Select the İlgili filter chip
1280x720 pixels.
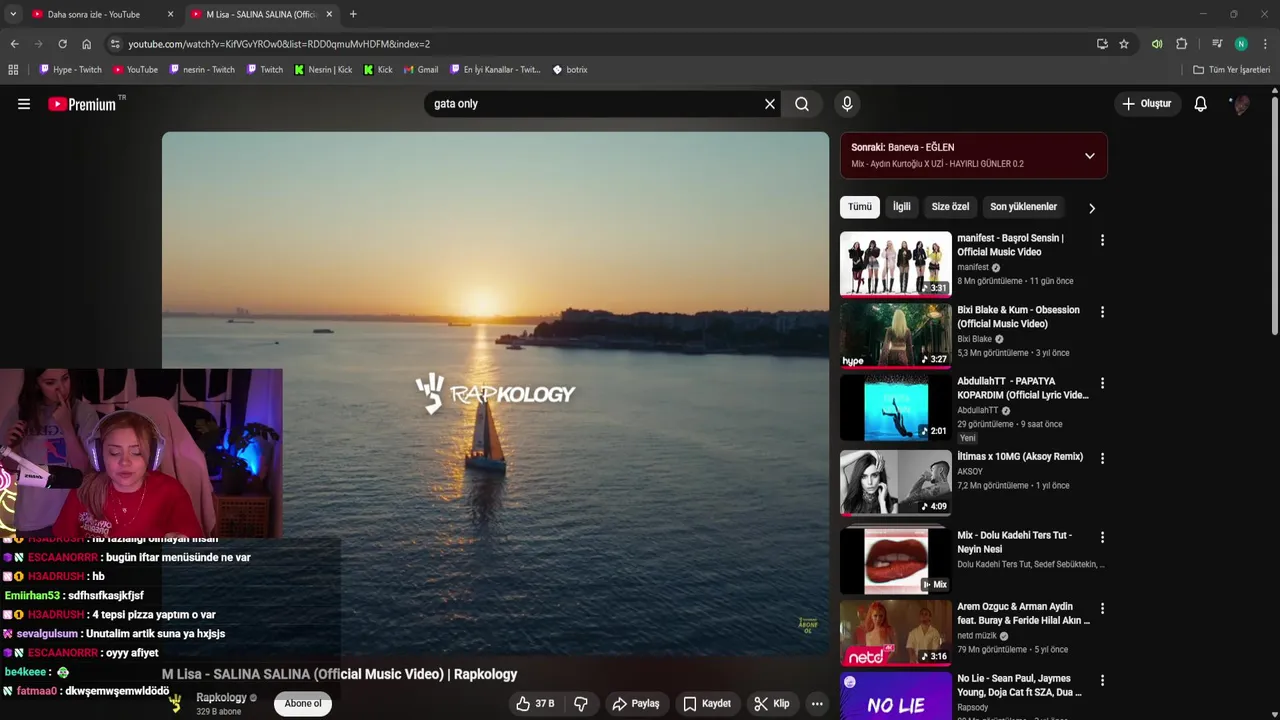coord(902,207)
